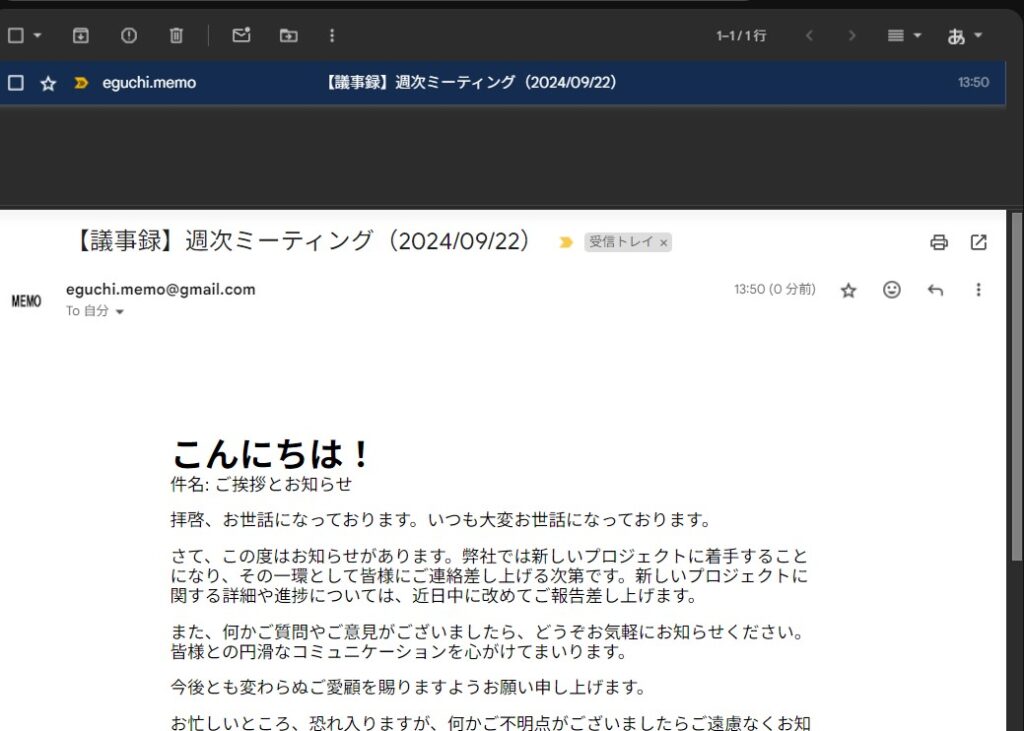Archive the selected email

click(80, 35)
